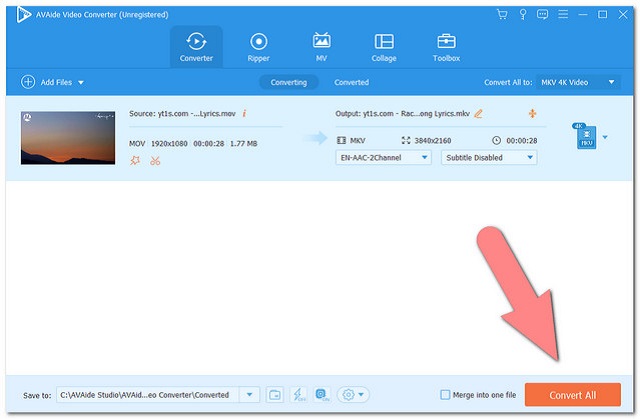The width and height of the screenshot is (640, 419).
Task: Select the Converting tab
Action: point(289,82)
